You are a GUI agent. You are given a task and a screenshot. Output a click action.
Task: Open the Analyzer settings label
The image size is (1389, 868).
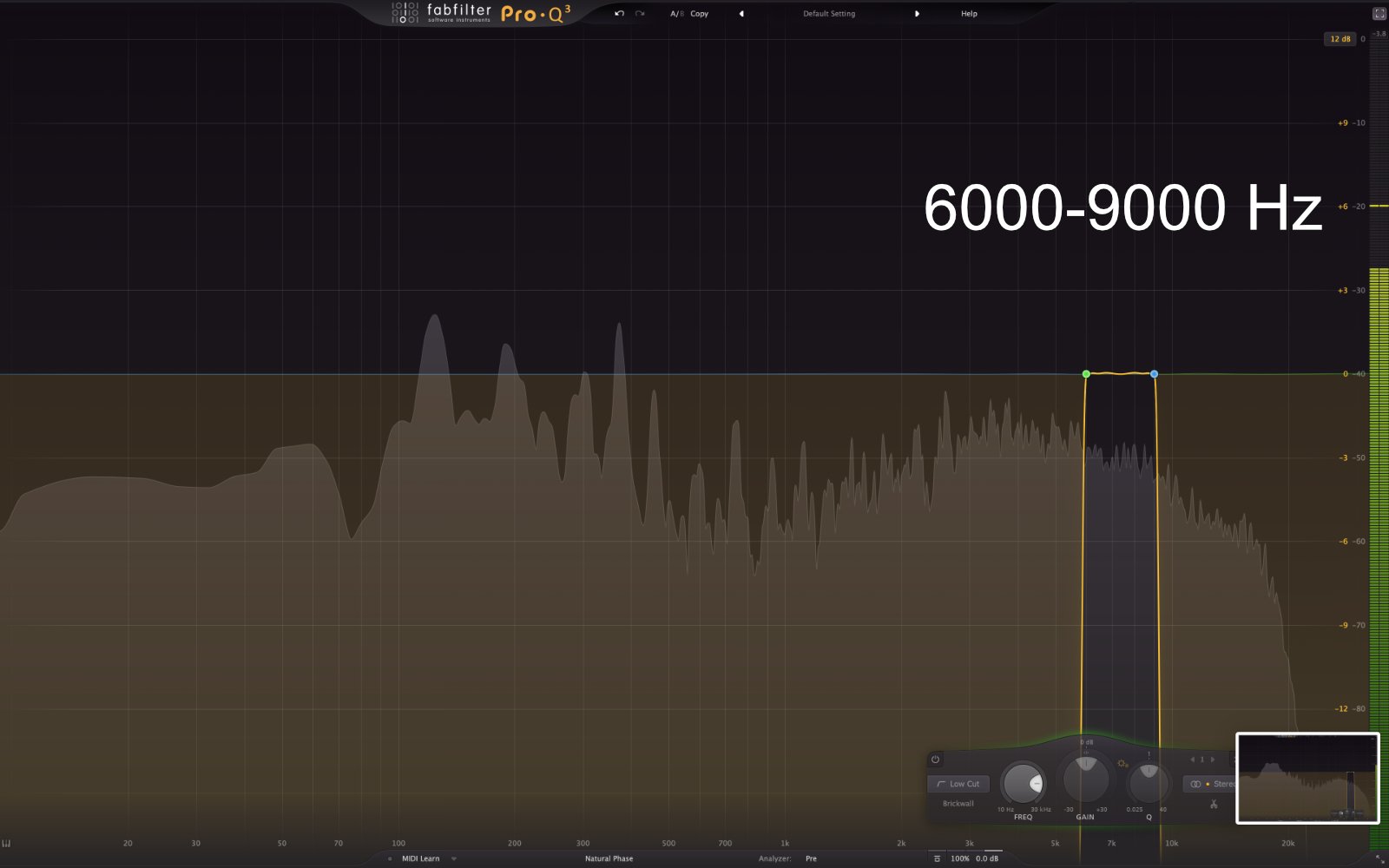[774, 858]
